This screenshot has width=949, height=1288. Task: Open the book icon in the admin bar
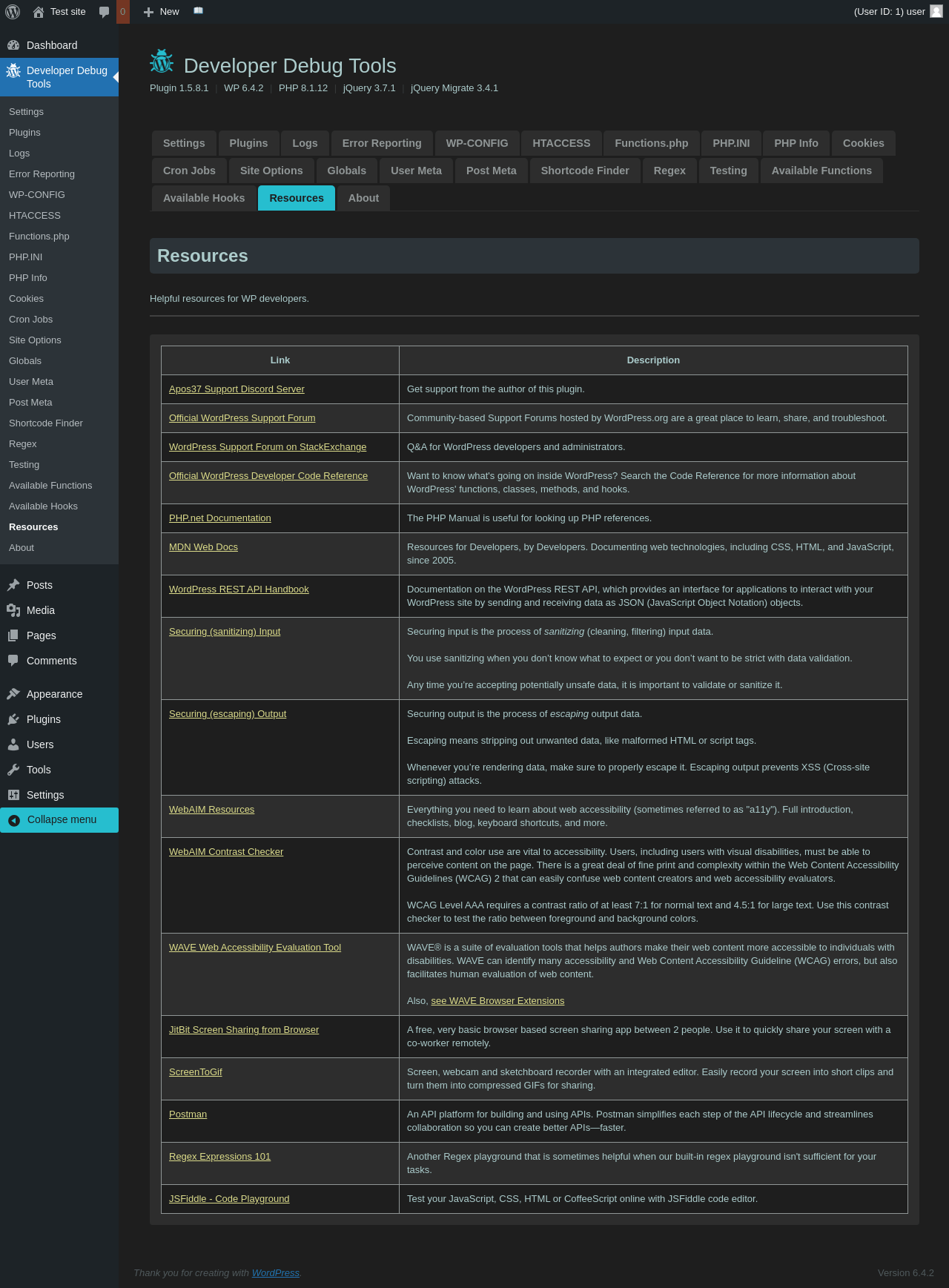(198, 11)
